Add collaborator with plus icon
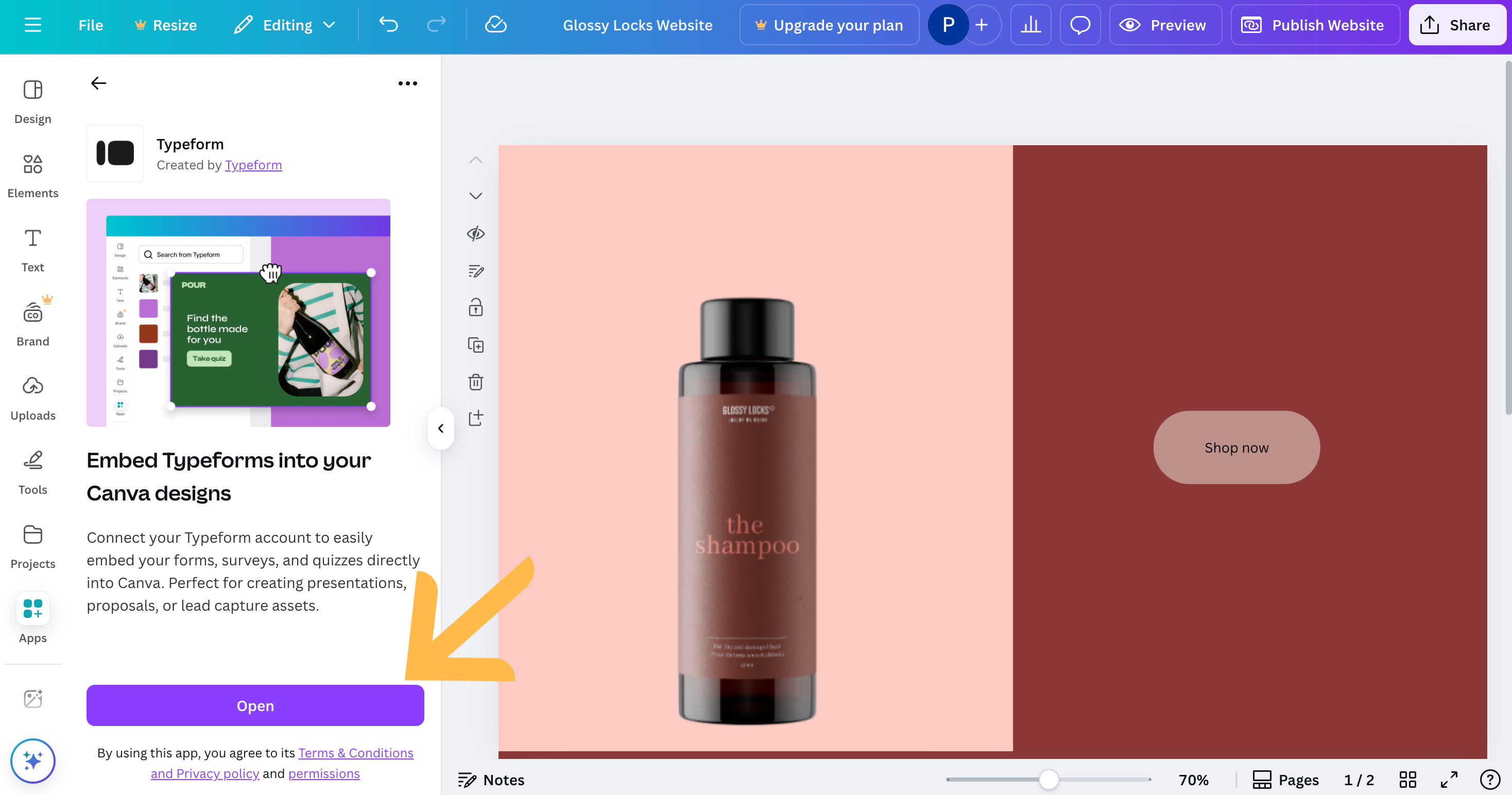 [982, 25]
